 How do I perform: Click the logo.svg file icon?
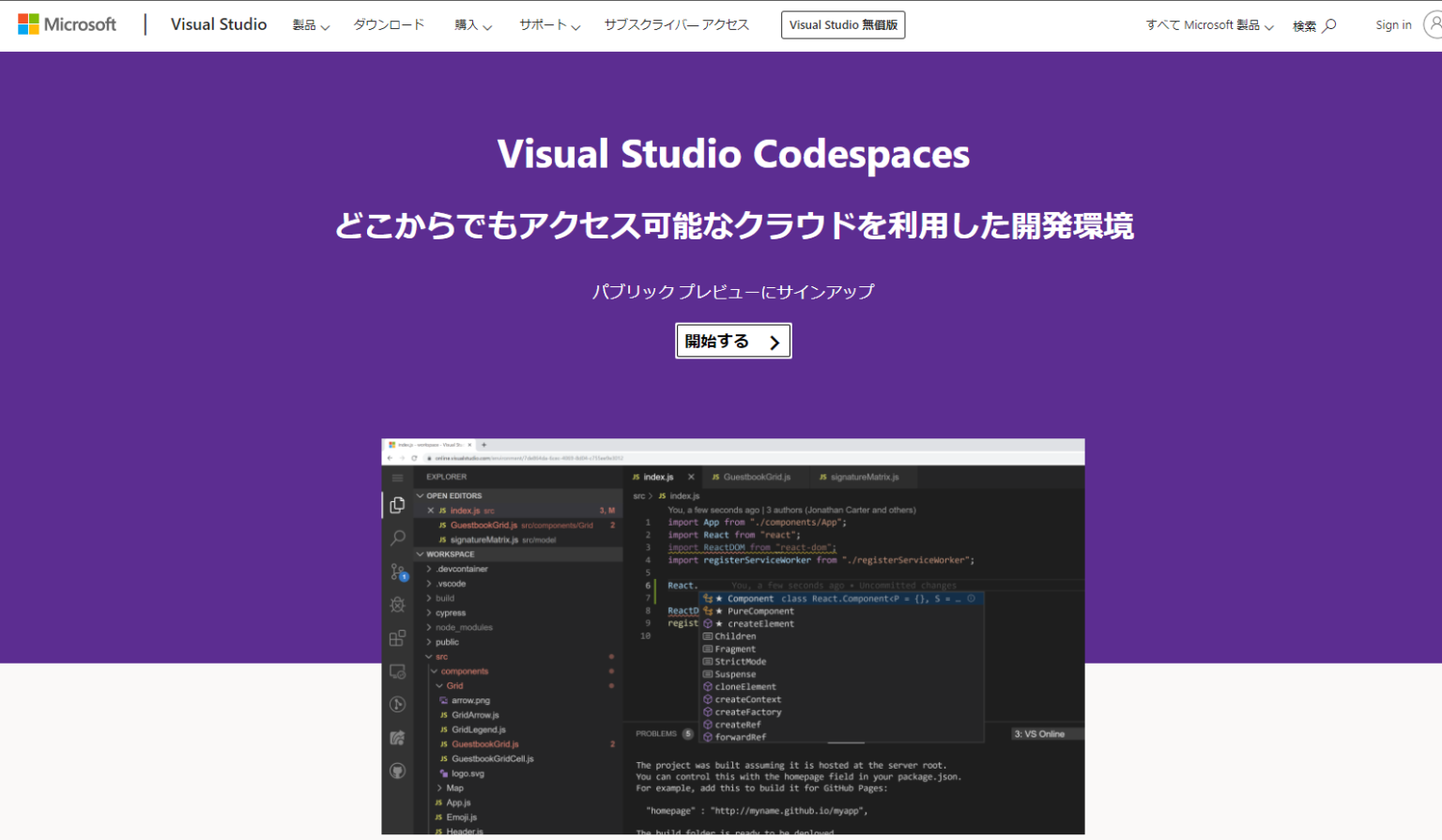click(443, 773)
